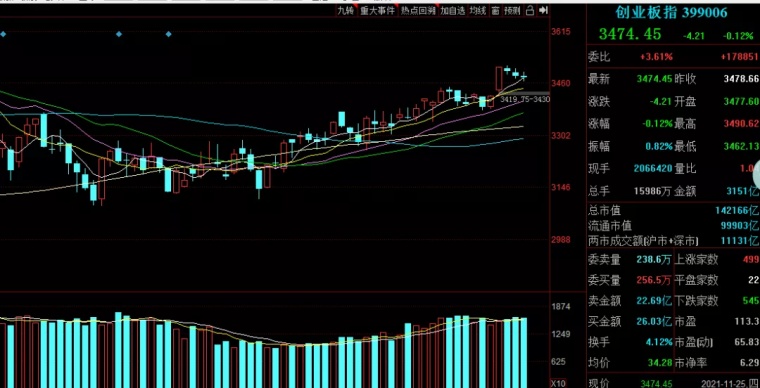Click the +178851 order difference value
The image size is (760, 388).
pyautogui.click(x=741, y=57)
